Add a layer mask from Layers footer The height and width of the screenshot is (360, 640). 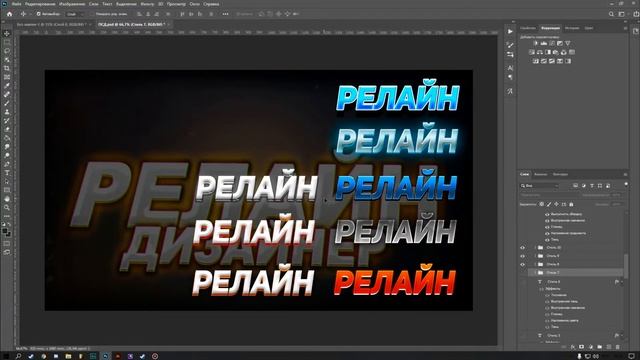click(582, 347)
